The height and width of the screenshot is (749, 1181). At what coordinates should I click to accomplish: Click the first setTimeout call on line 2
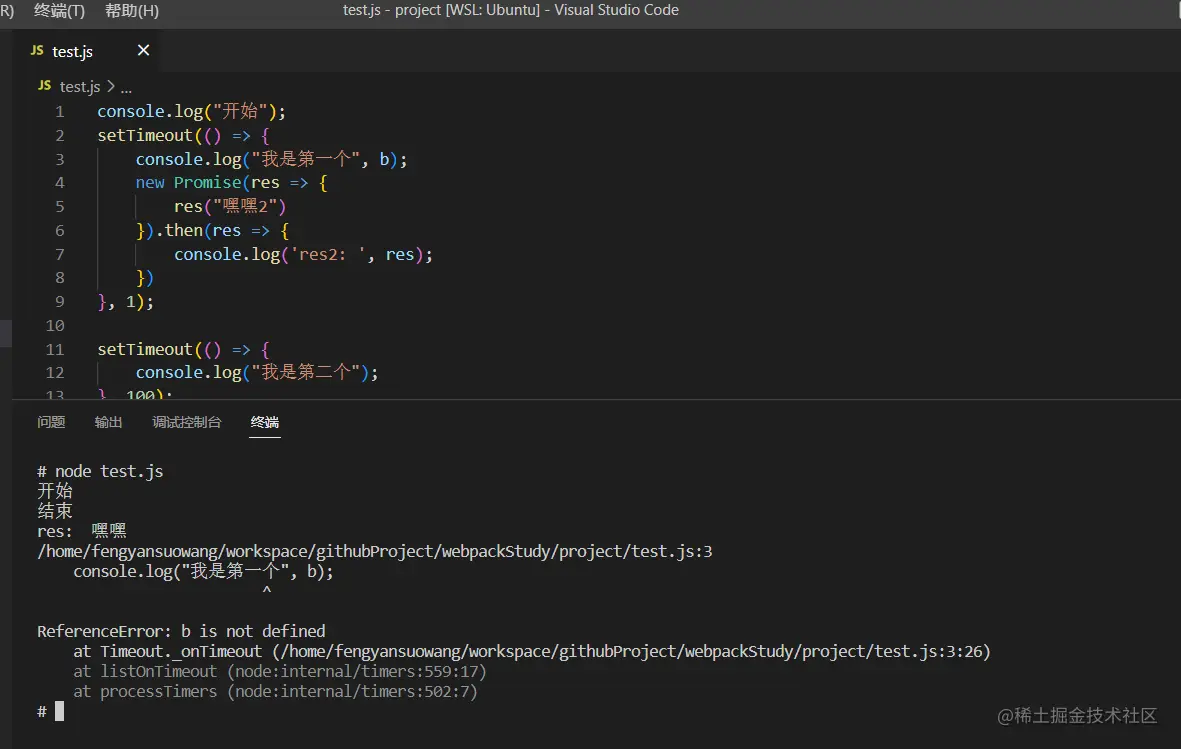tap(145, 136)
